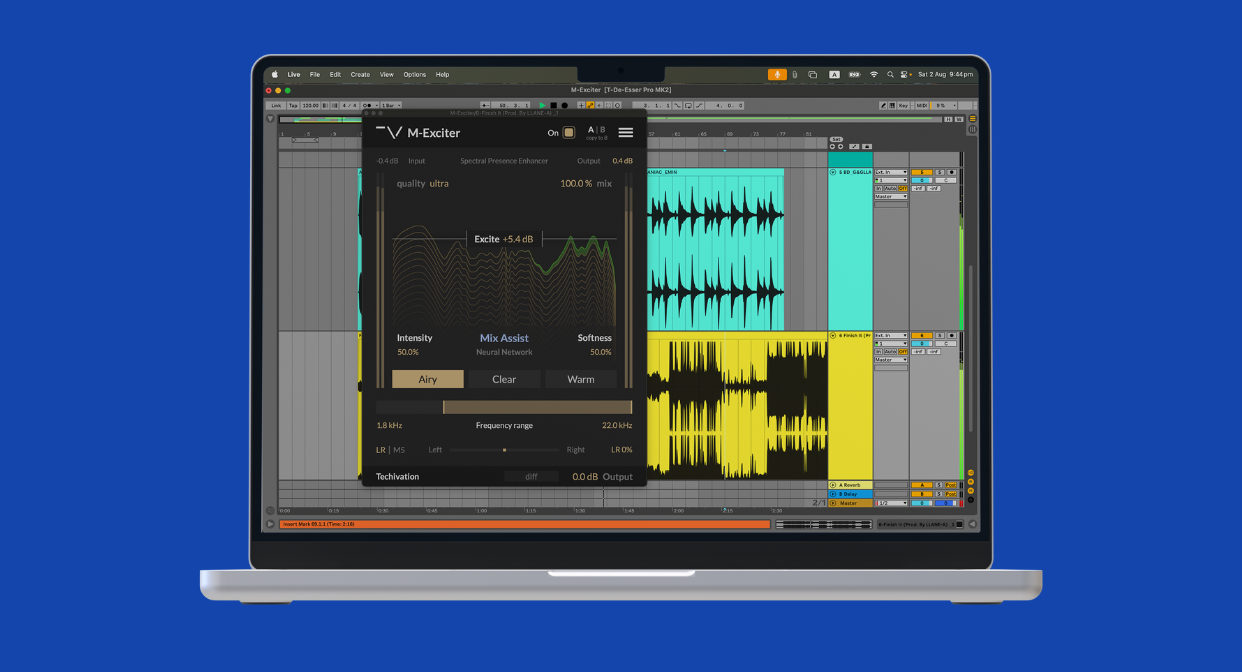Toggle the diff monitoring button
The image size is (1242, 672).
point(531,477)
